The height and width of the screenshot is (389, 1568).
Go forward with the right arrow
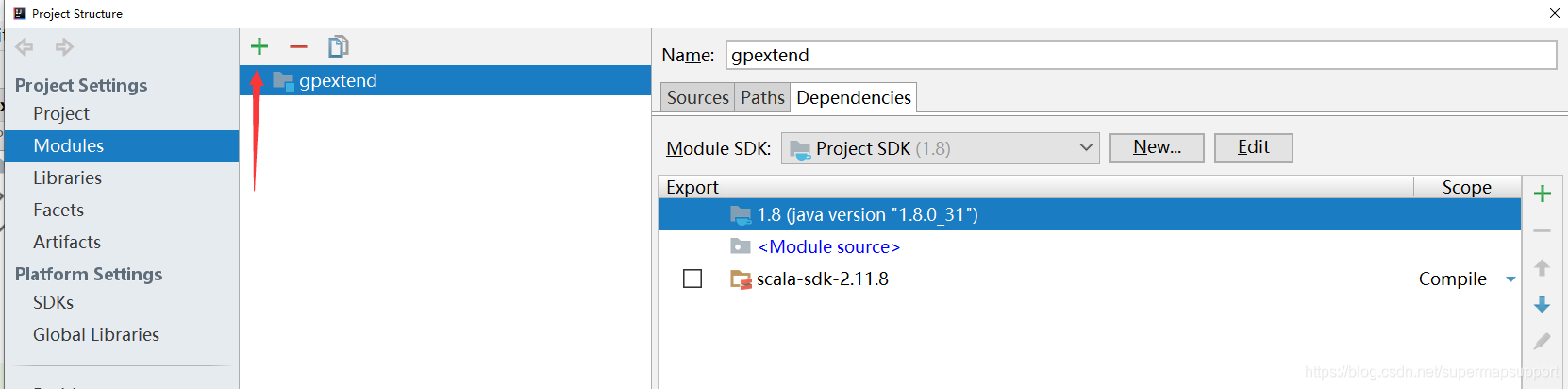pos(64,46)
